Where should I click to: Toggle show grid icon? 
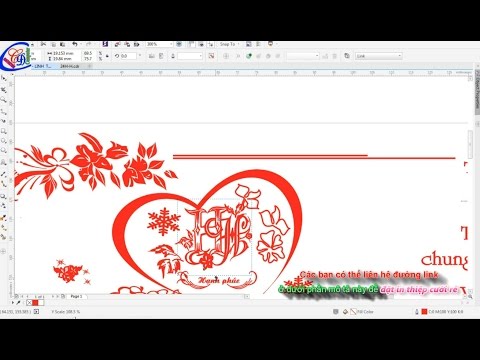click(x=201, y=44)
